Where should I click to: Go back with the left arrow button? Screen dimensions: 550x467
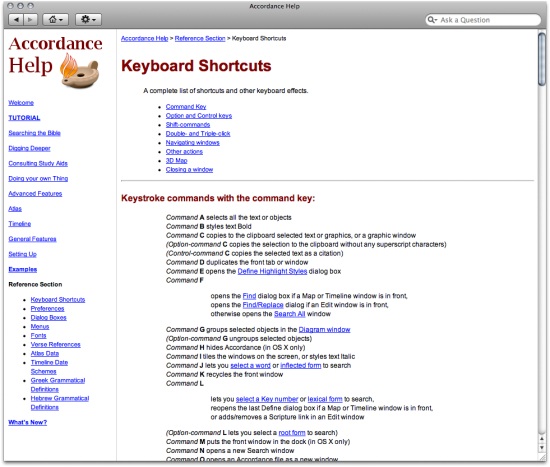(16, 19)
